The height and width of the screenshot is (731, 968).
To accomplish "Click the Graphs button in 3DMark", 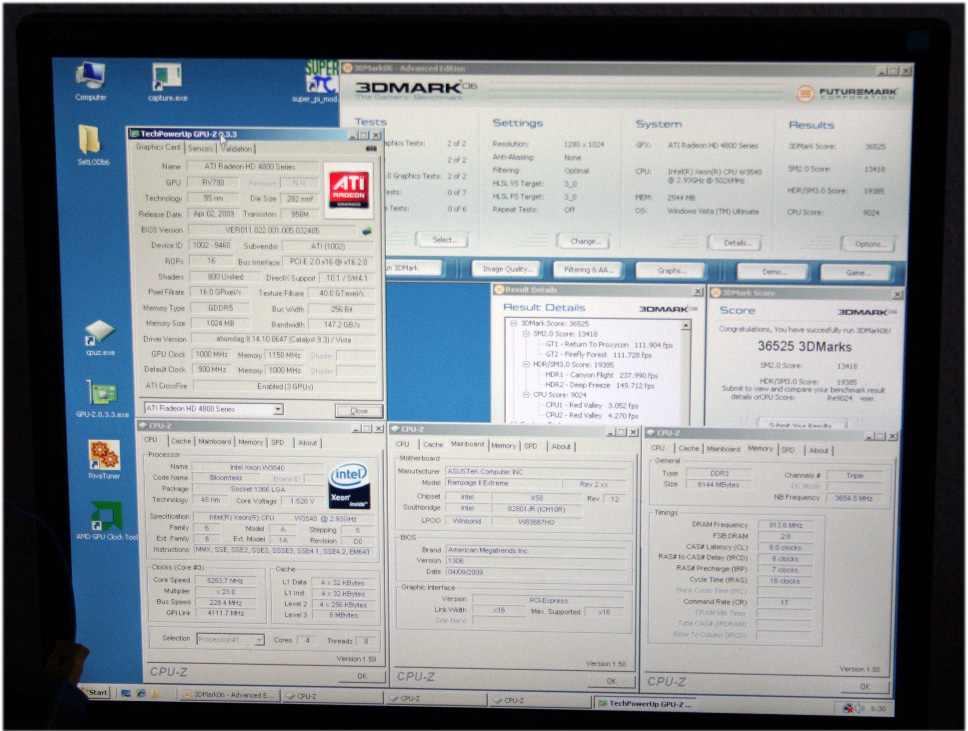I will (x=670, y=270).
